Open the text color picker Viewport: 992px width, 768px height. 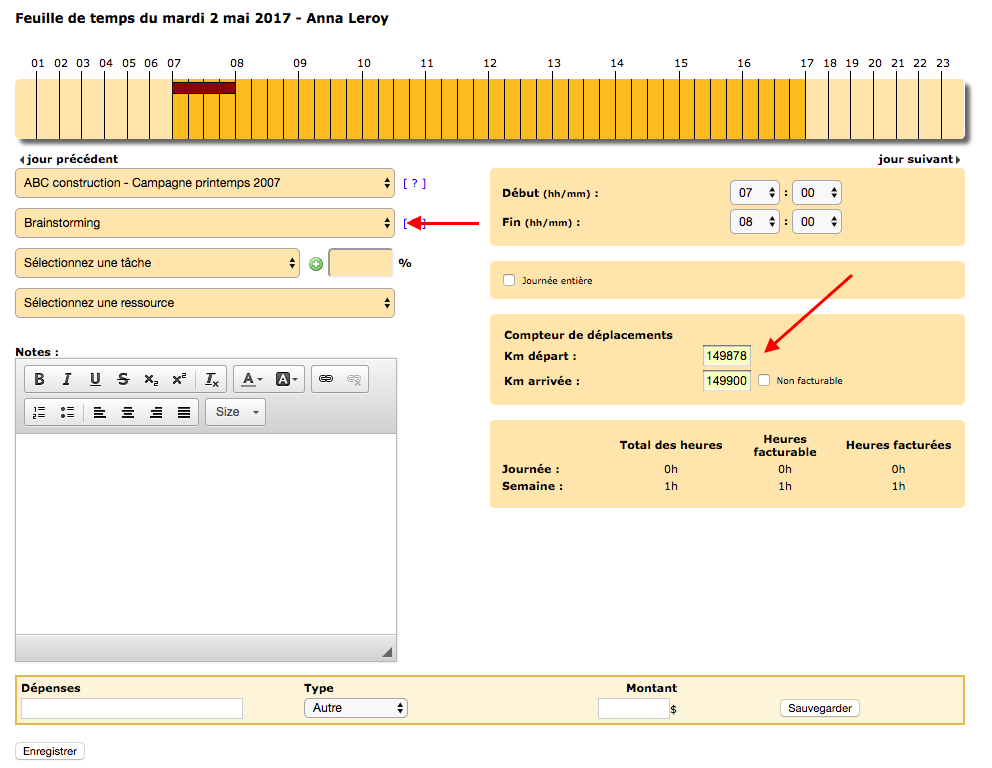[x=251, y=379]
